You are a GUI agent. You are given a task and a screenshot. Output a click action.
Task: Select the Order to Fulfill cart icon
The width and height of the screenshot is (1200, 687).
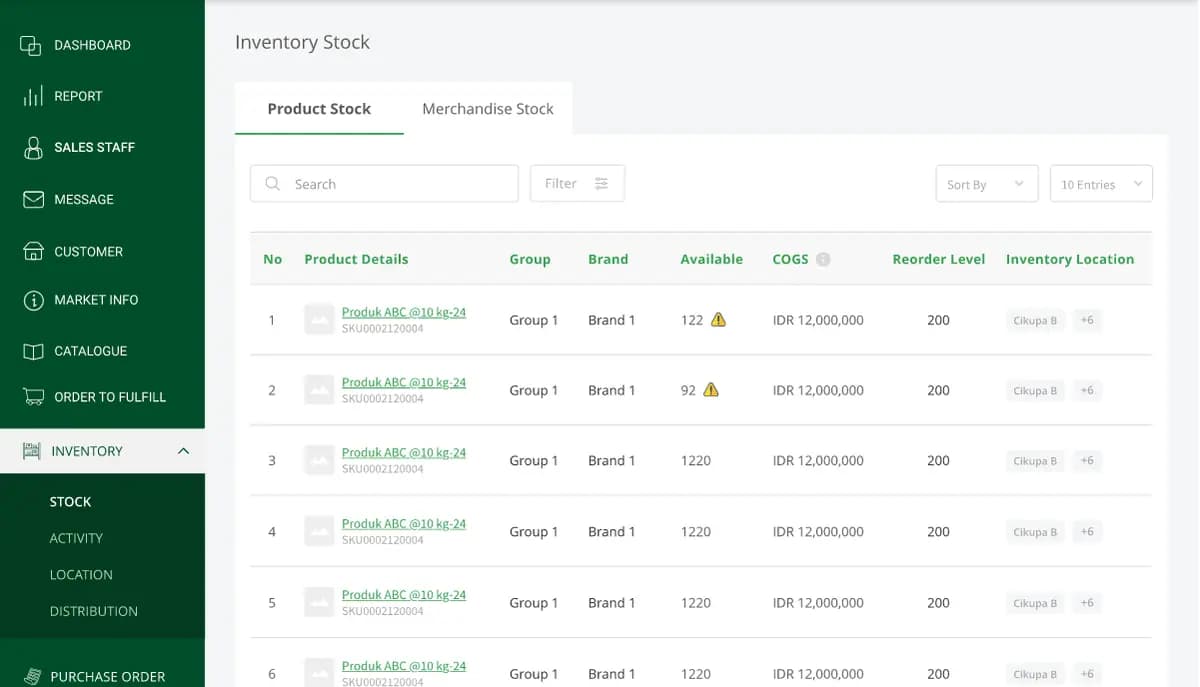33,397
